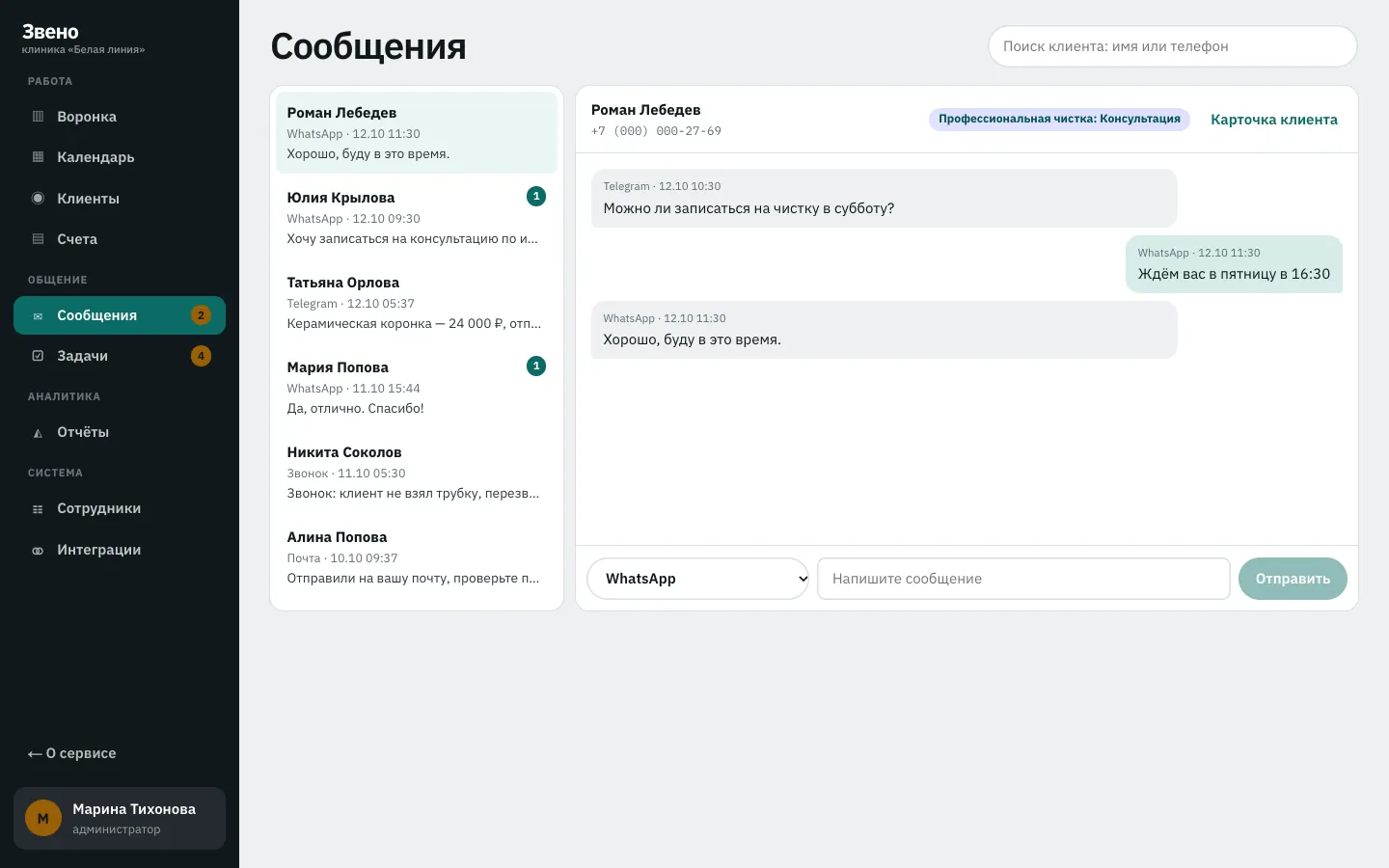Click the Задачи counter badge showing 4

[201, 356]
